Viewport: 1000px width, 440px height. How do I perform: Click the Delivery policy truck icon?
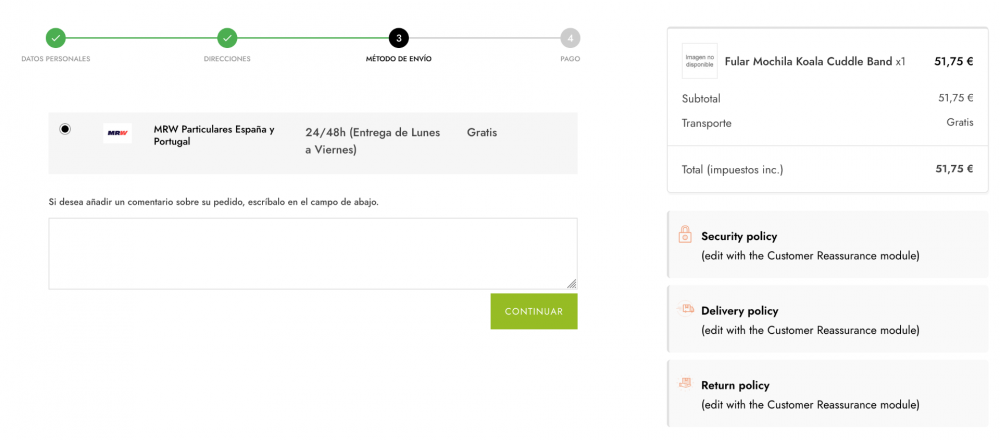coord(685,309)
